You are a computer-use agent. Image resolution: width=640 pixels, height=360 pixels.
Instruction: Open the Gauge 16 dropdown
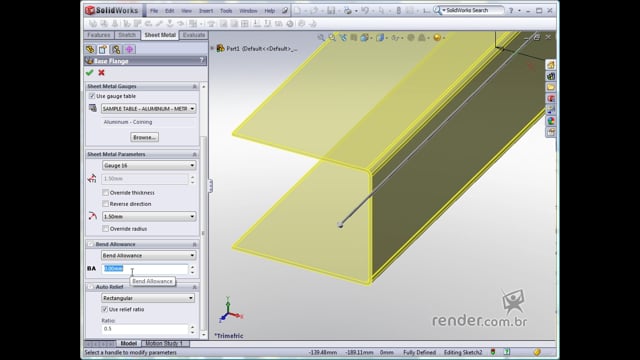click(149, 165)
